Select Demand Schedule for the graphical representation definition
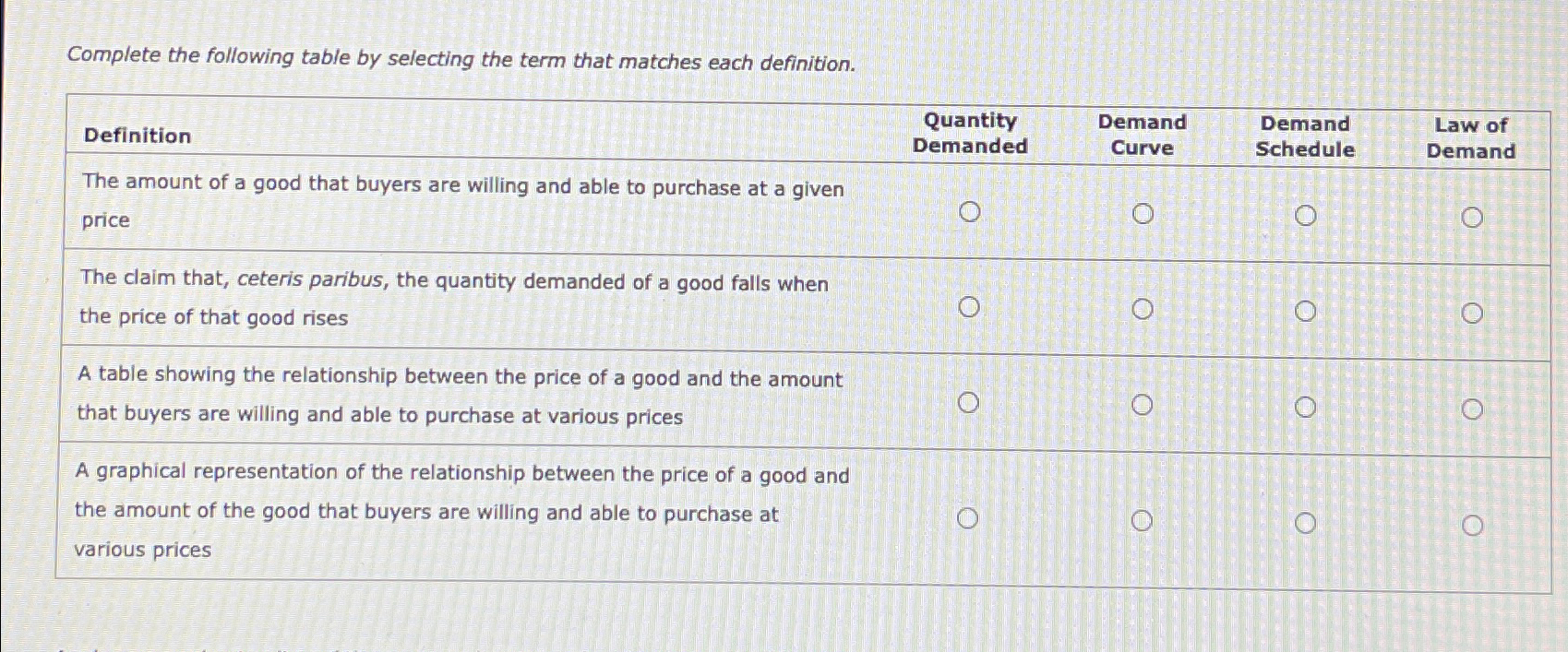This screenshot has height=652, width=1568. tap(1307, 520)
